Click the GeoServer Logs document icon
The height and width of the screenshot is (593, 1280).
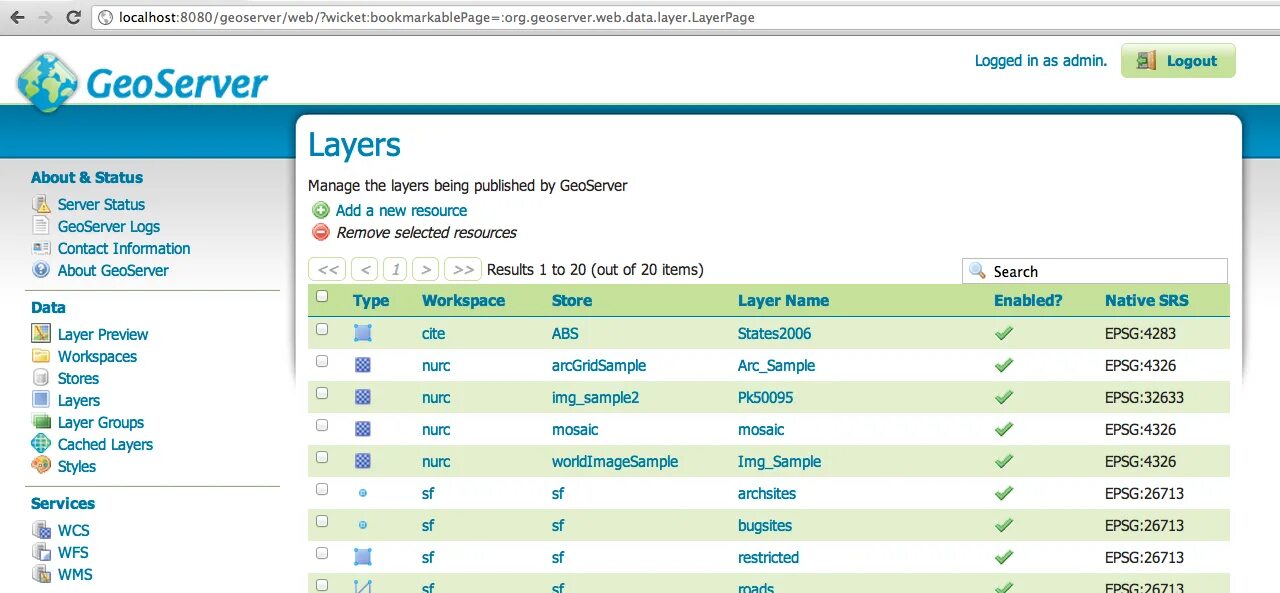pyautogui.click(x=41, y=226)
